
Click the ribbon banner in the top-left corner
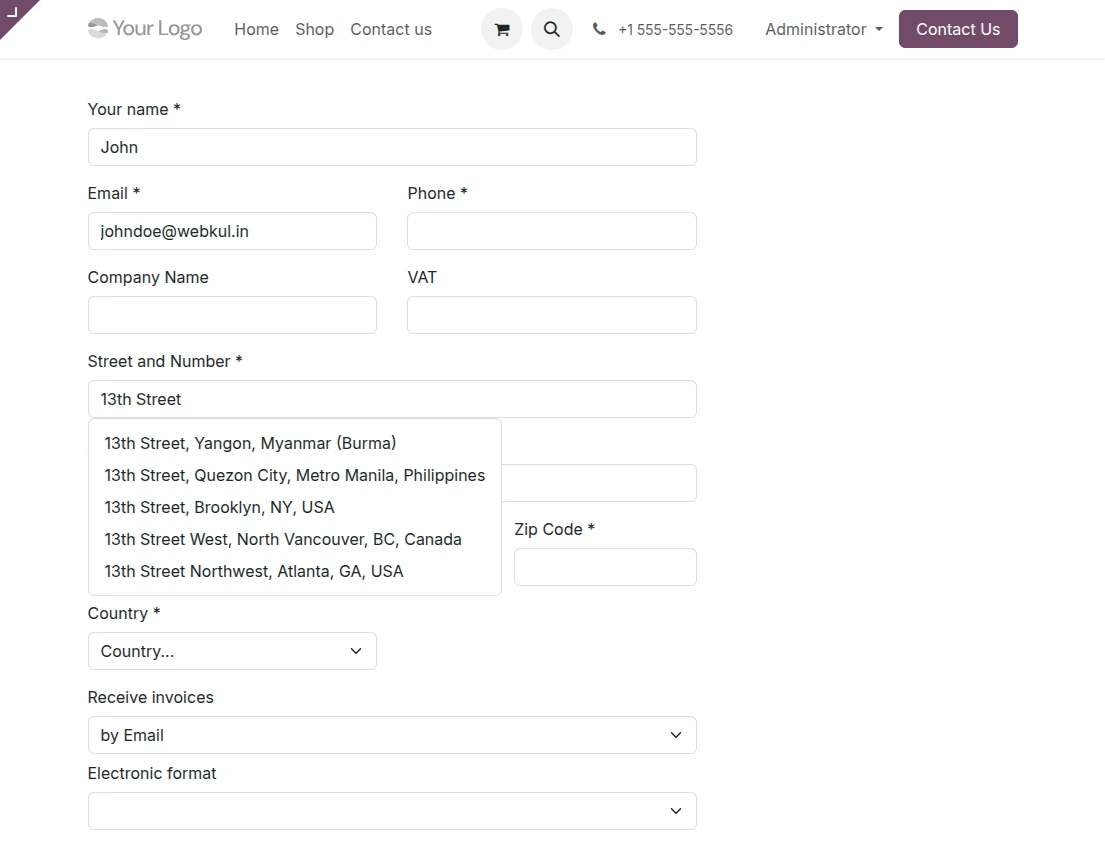[15, 15]
